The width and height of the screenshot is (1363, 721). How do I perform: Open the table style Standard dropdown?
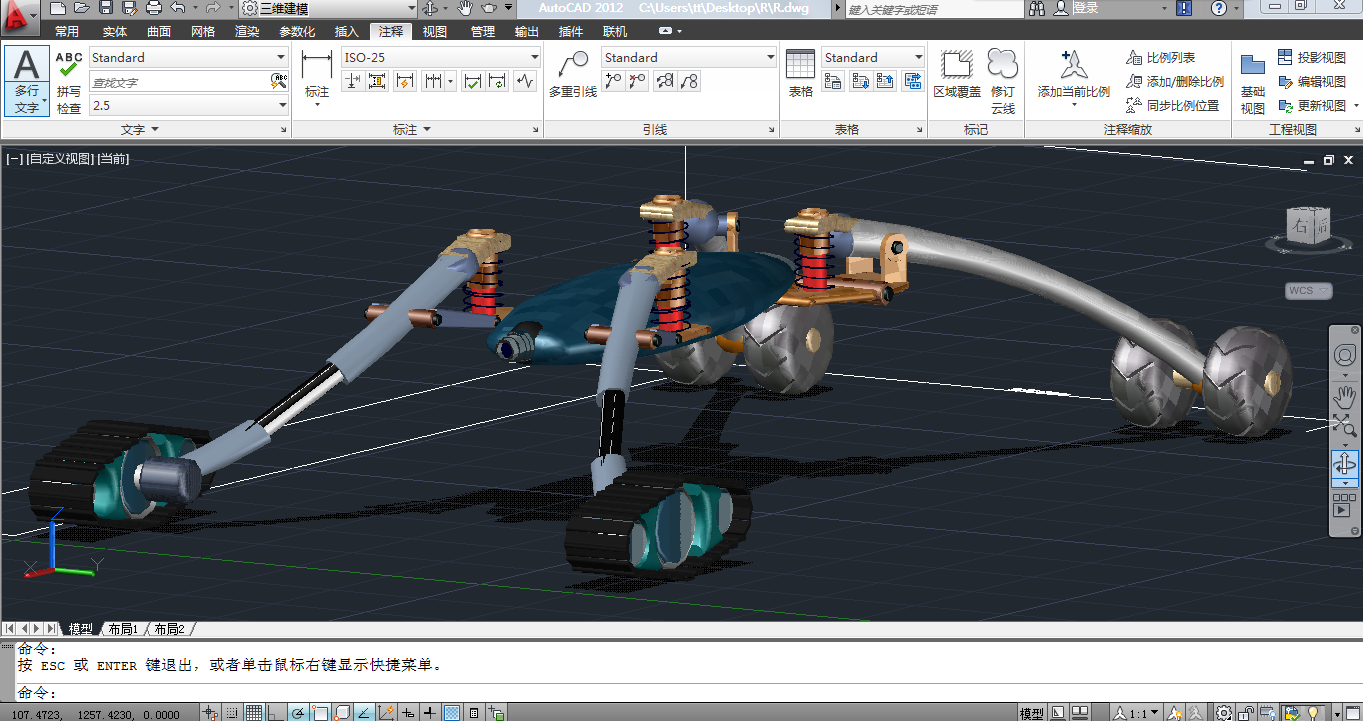tap(873, 57)
